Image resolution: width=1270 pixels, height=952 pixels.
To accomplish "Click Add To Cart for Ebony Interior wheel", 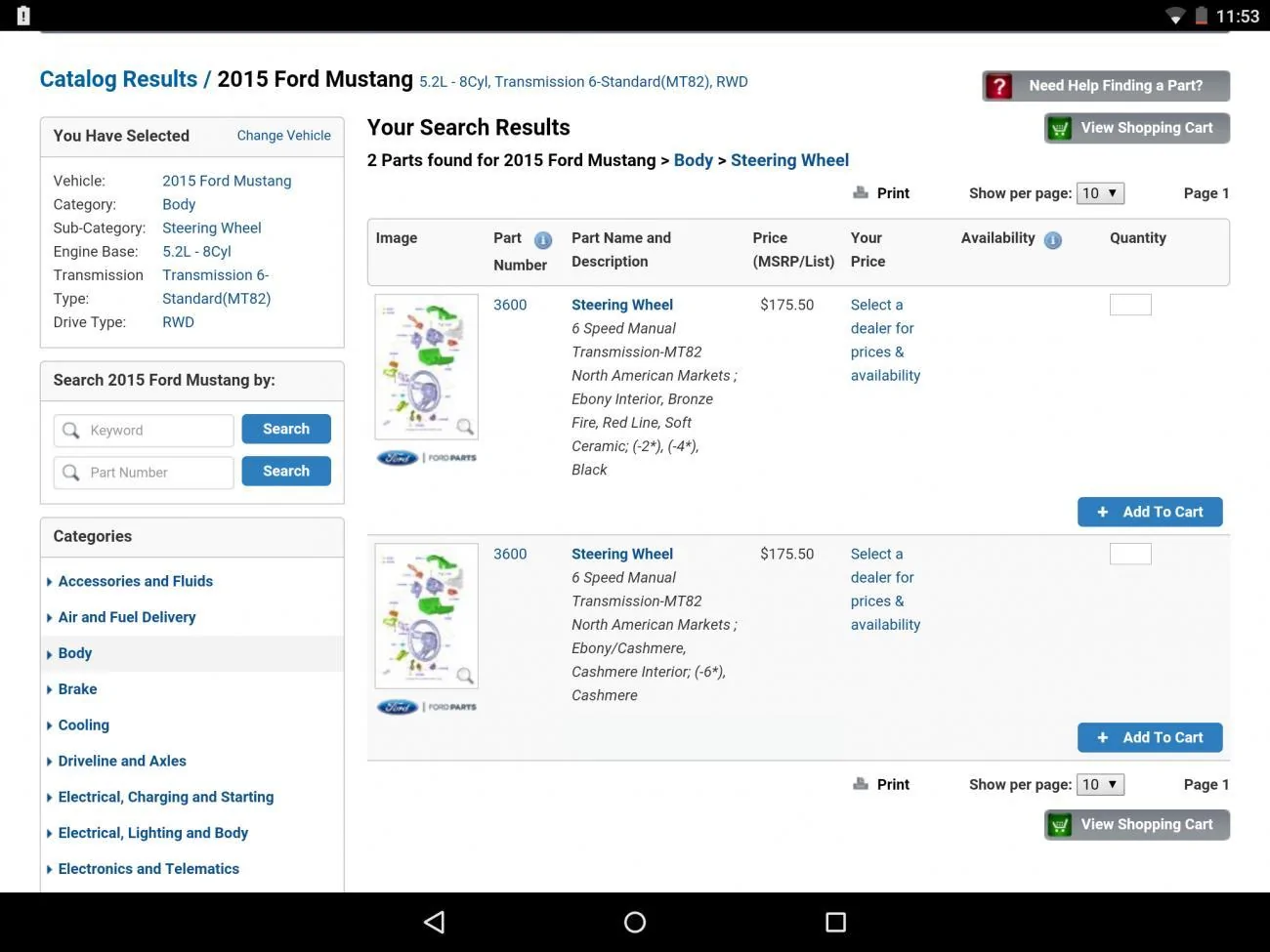I will pyautogui.click(x=1150, y=512).
